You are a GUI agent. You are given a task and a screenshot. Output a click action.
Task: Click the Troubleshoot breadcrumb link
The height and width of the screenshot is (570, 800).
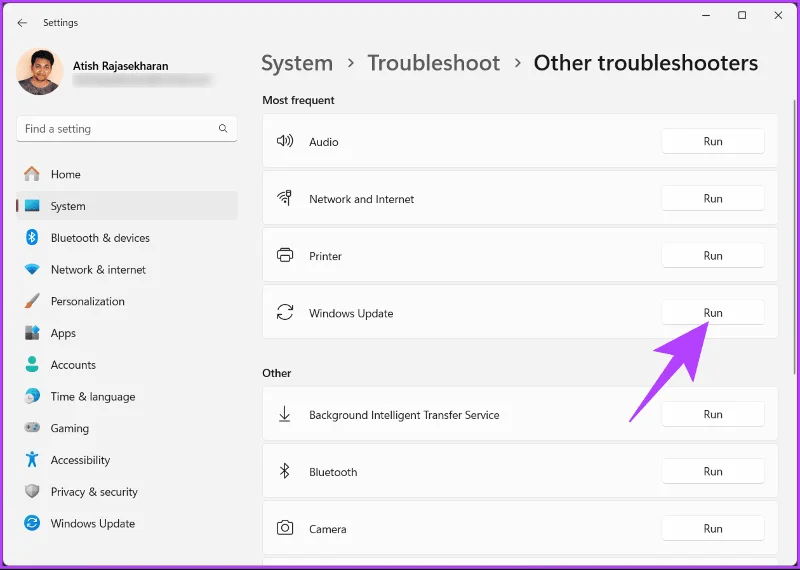pos(434,63)
